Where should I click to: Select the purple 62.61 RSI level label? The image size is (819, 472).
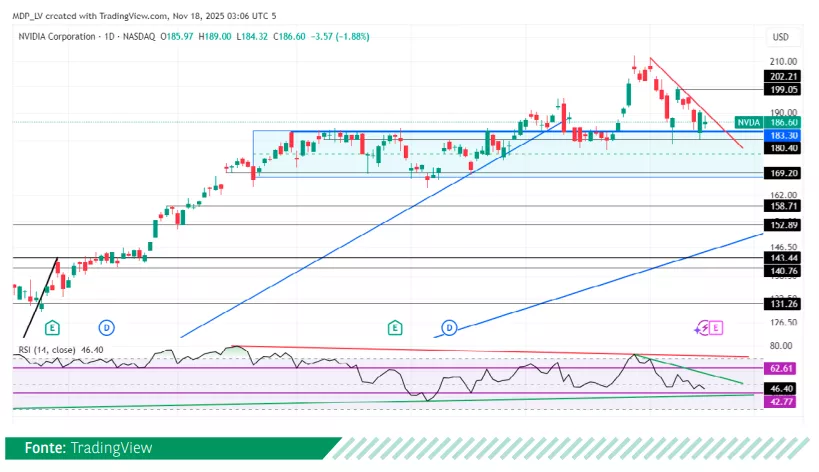(781, 368)
